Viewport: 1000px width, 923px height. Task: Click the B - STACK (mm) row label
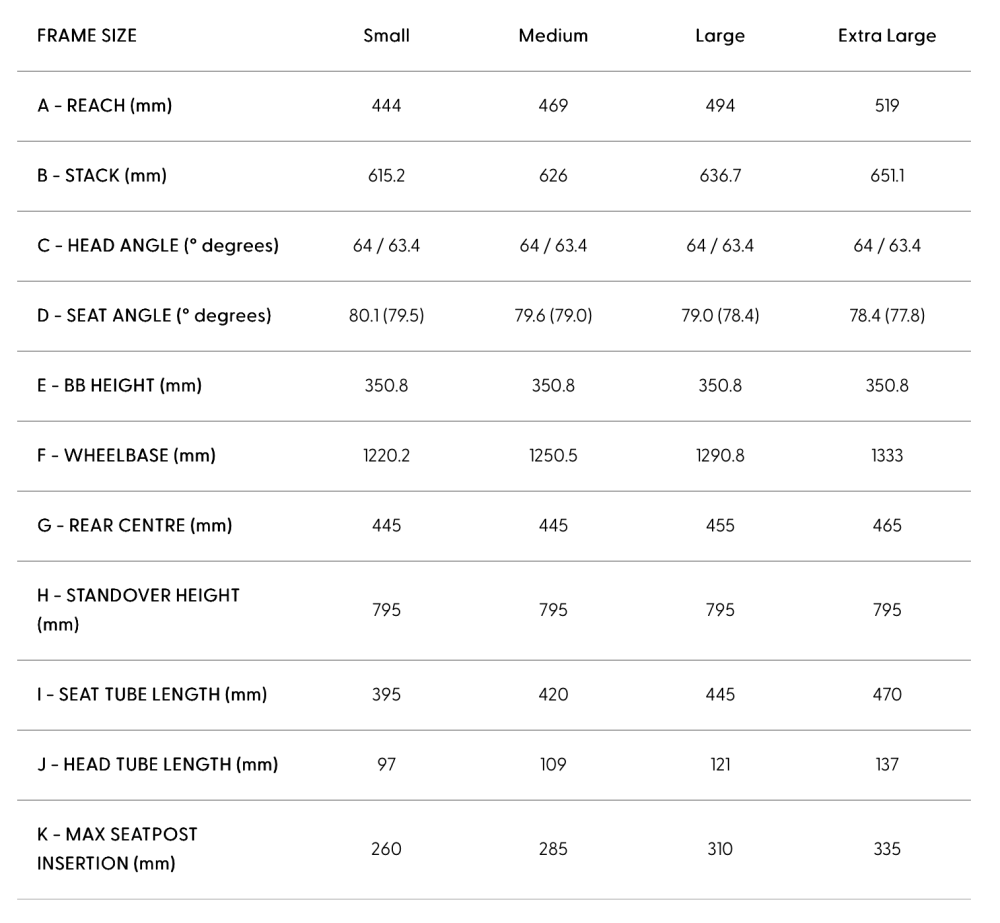point(102,176)
